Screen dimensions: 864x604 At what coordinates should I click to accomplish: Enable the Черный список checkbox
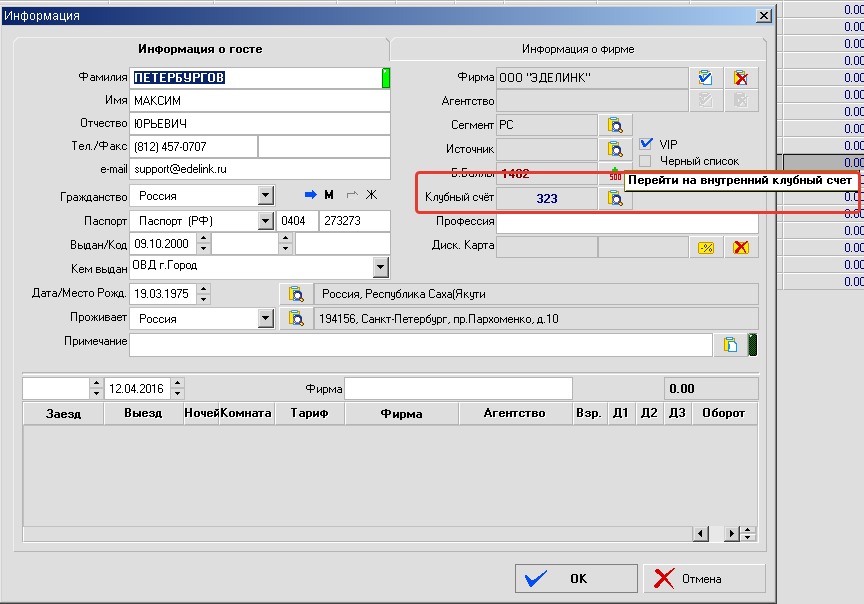point(646,161)
